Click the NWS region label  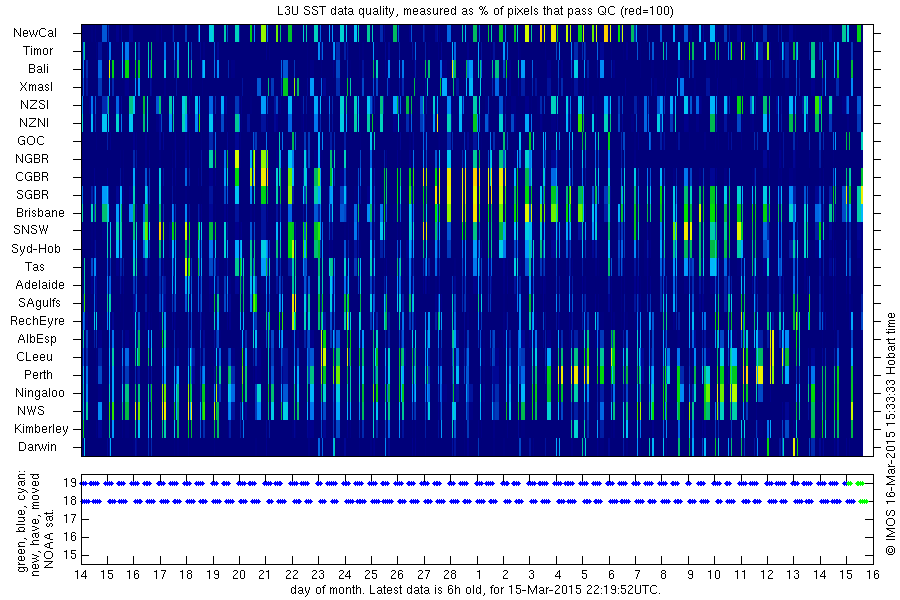pos(30,411)
